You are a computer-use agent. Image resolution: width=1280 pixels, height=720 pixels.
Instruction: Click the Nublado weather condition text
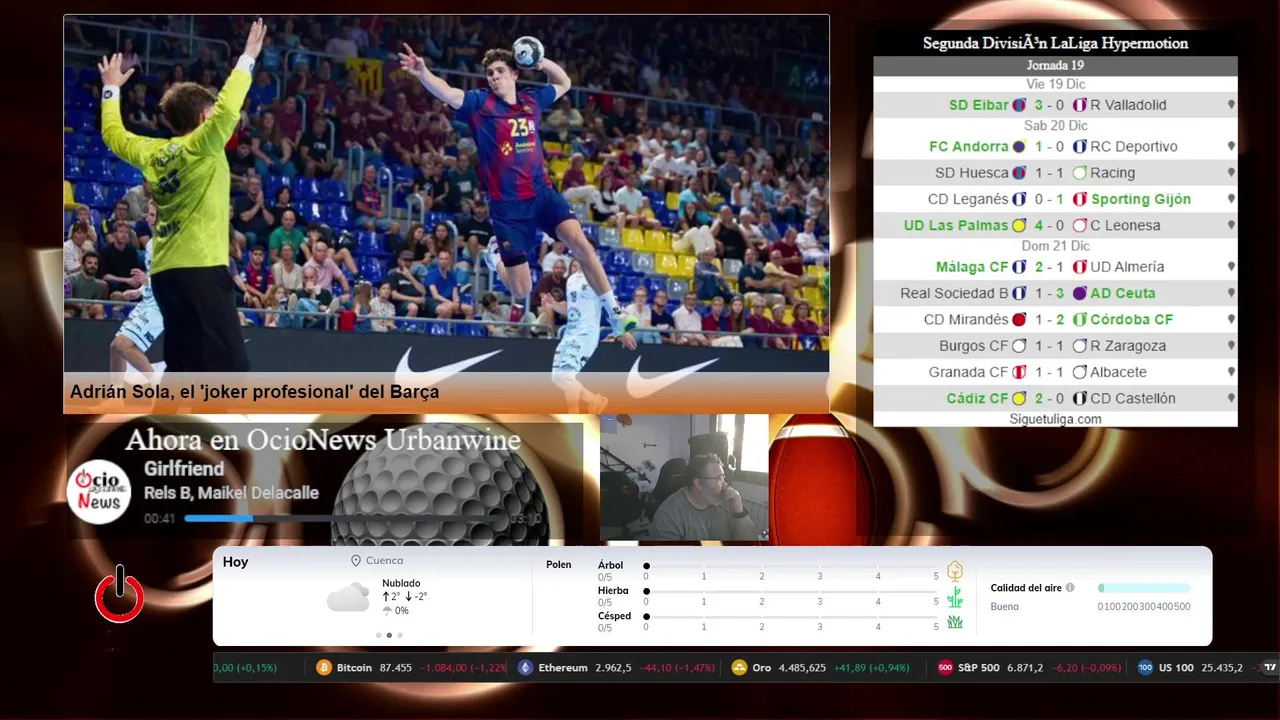click(401, 583)
